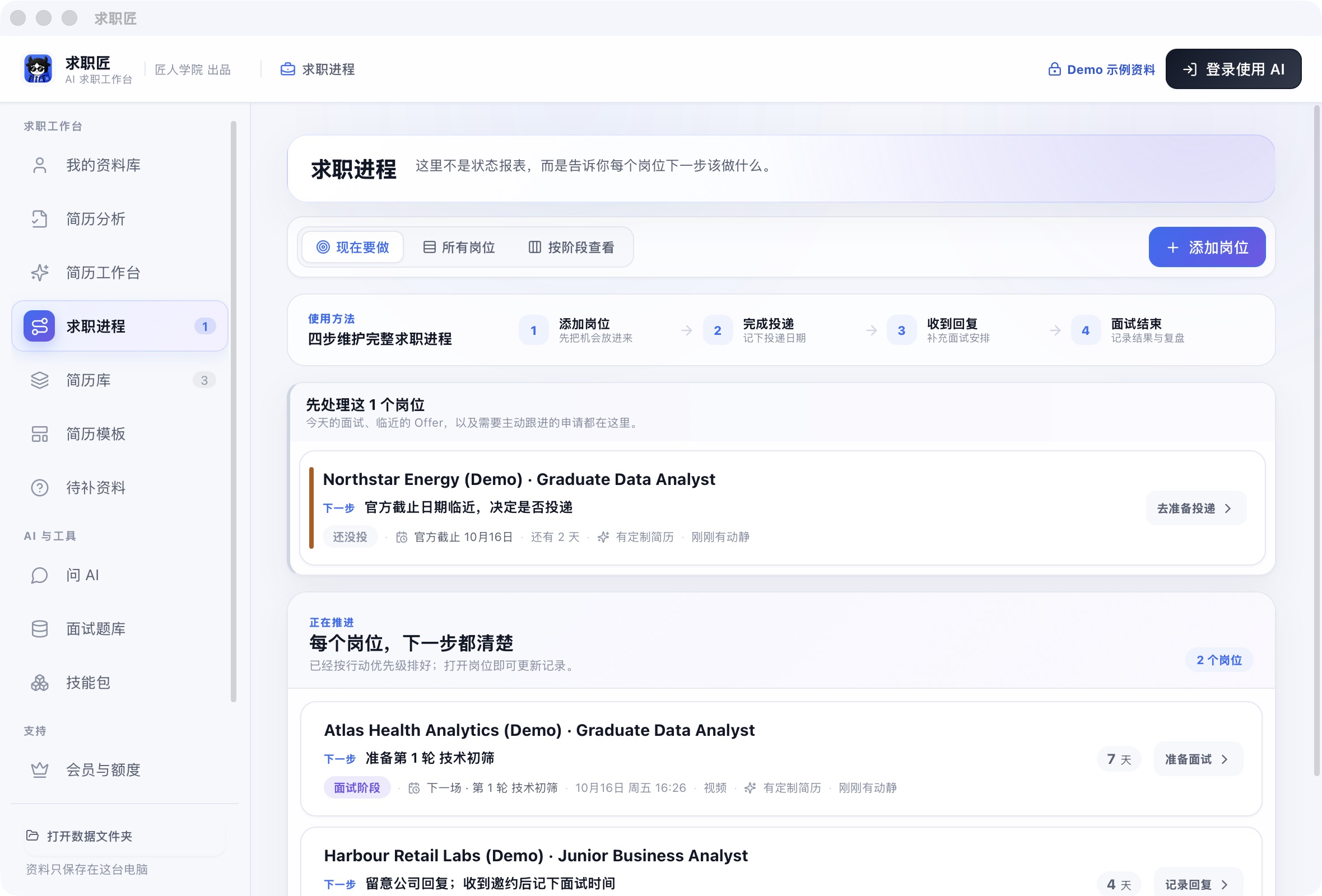
Task: Click the login arrow icon in 登录使用 AI
Action: pos(1190,69)
